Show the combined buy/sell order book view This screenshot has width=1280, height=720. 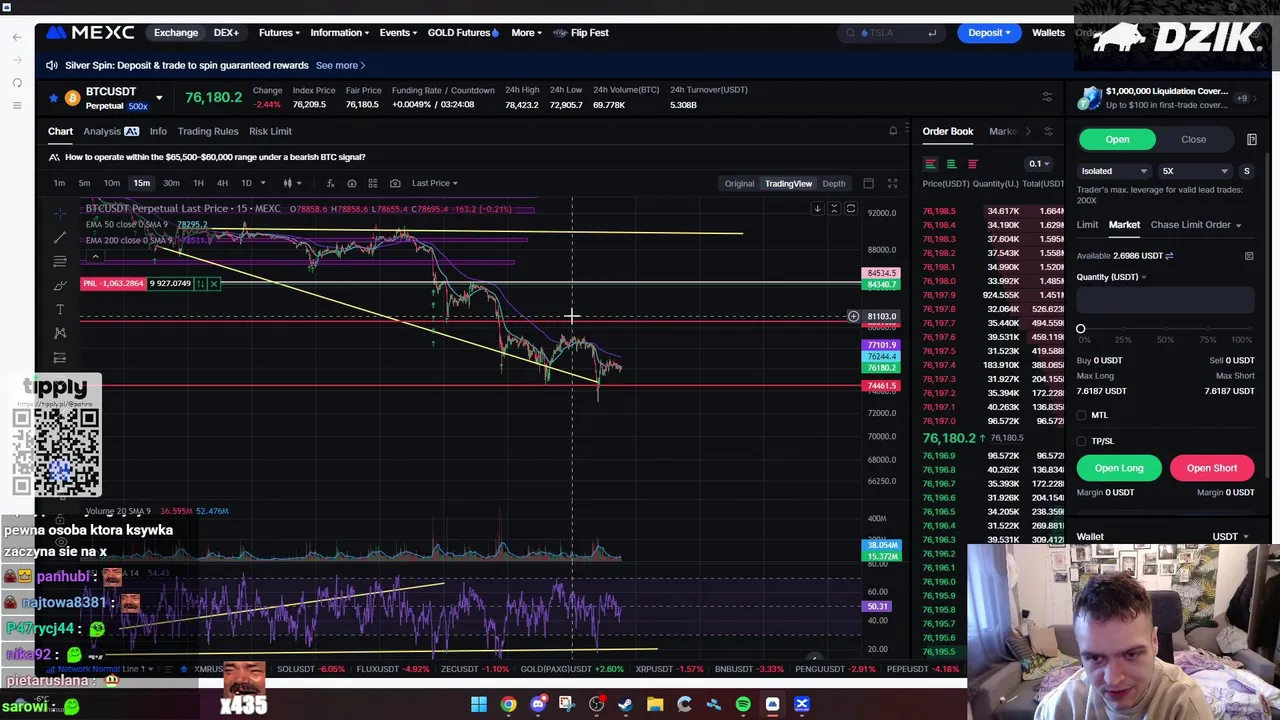point(930,164)
